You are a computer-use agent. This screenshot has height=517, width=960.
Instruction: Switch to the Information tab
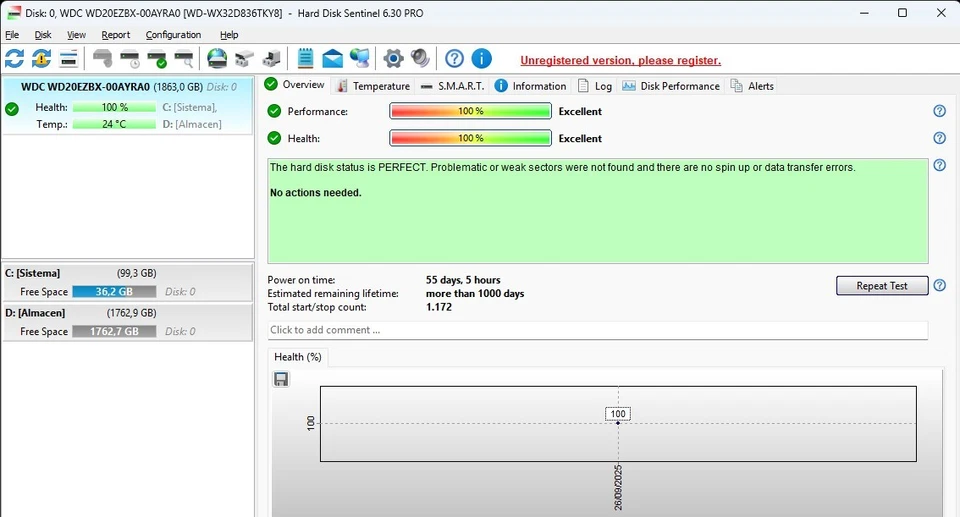(x=530, y=86)
